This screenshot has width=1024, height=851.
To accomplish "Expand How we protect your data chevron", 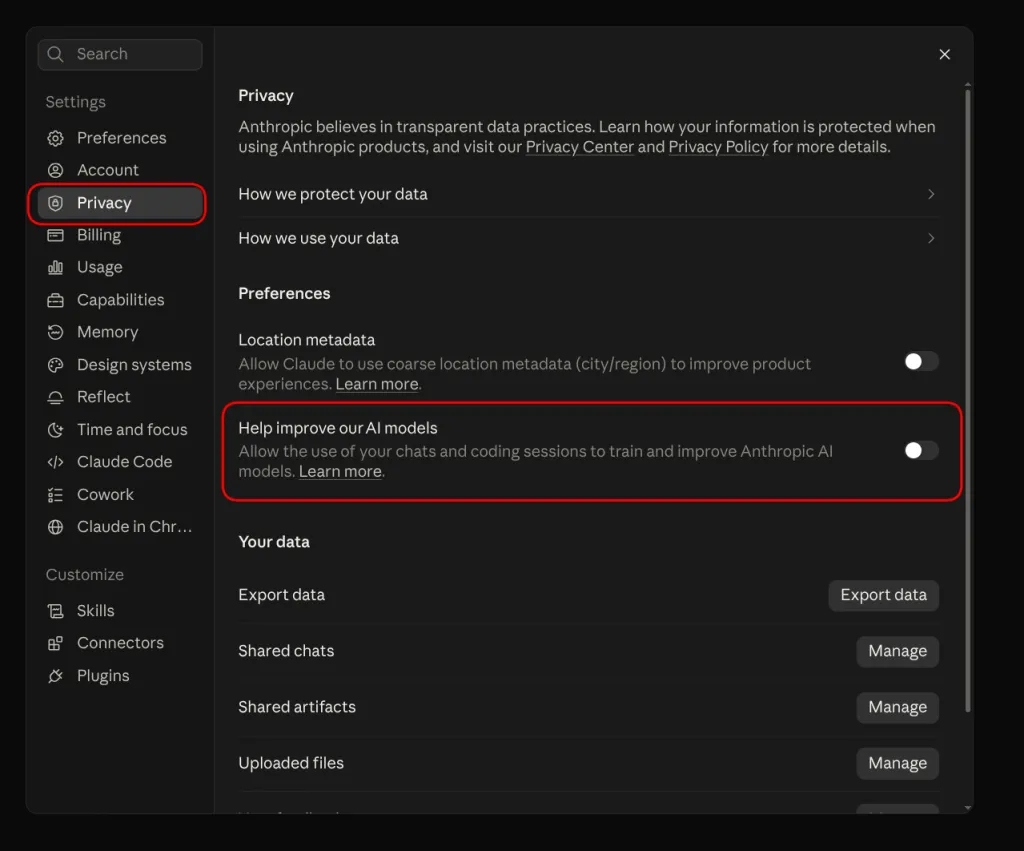I will 931,195.
